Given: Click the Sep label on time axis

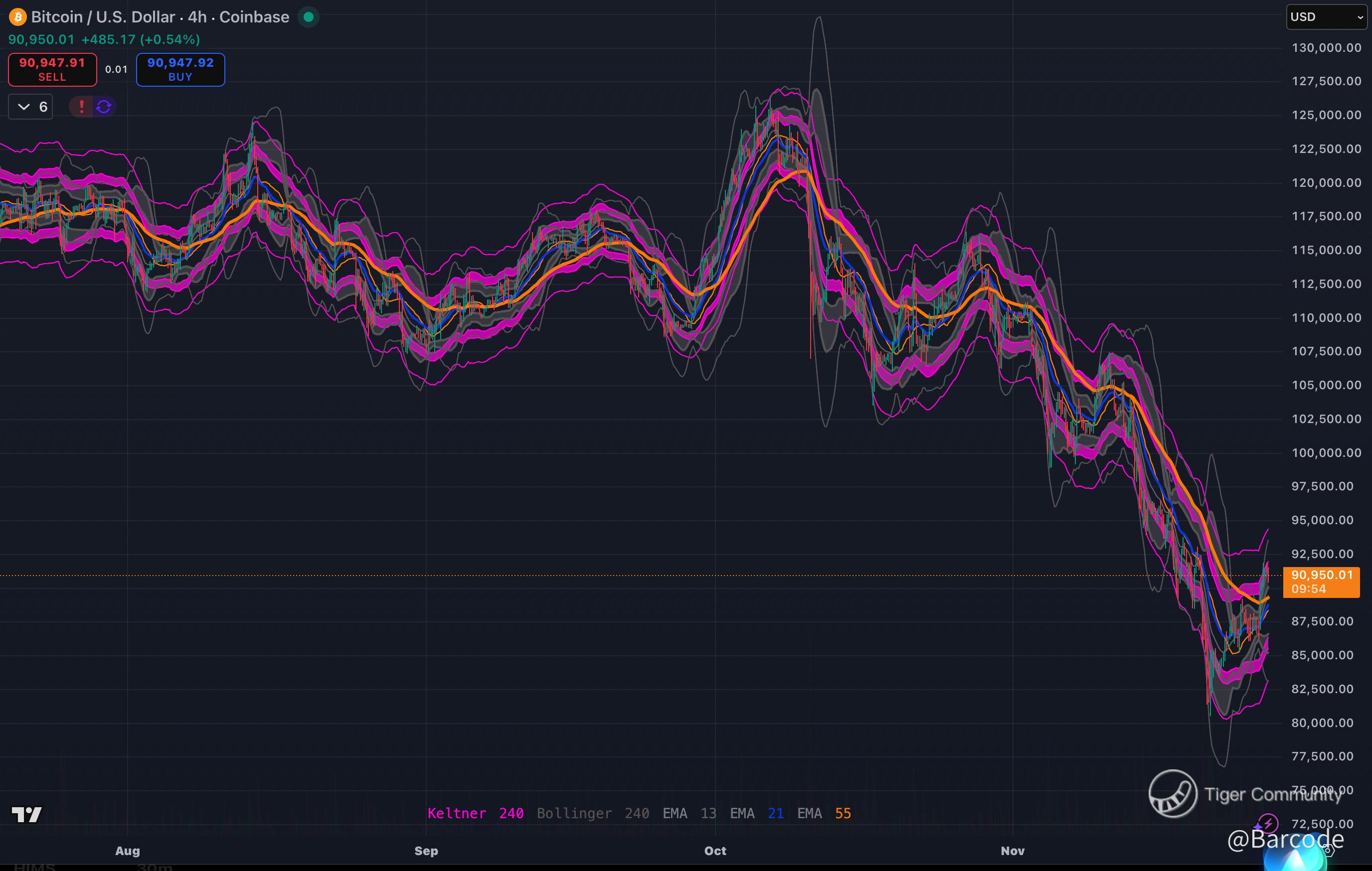Looking at the screenshot, I should click(426, 851).
